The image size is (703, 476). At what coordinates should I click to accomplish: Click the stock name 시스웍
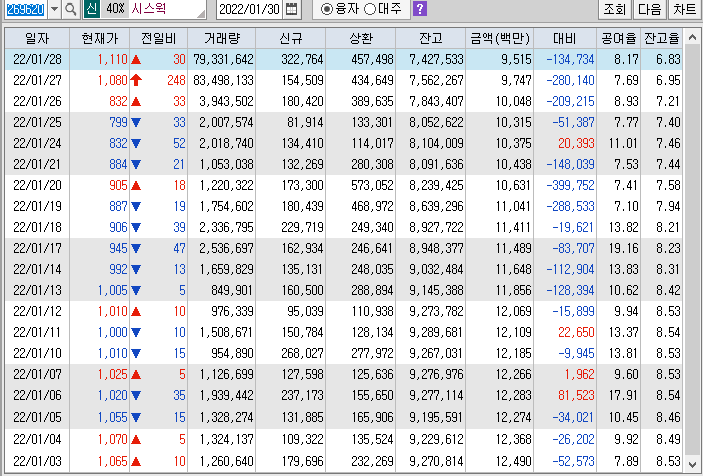click(148, 9)
